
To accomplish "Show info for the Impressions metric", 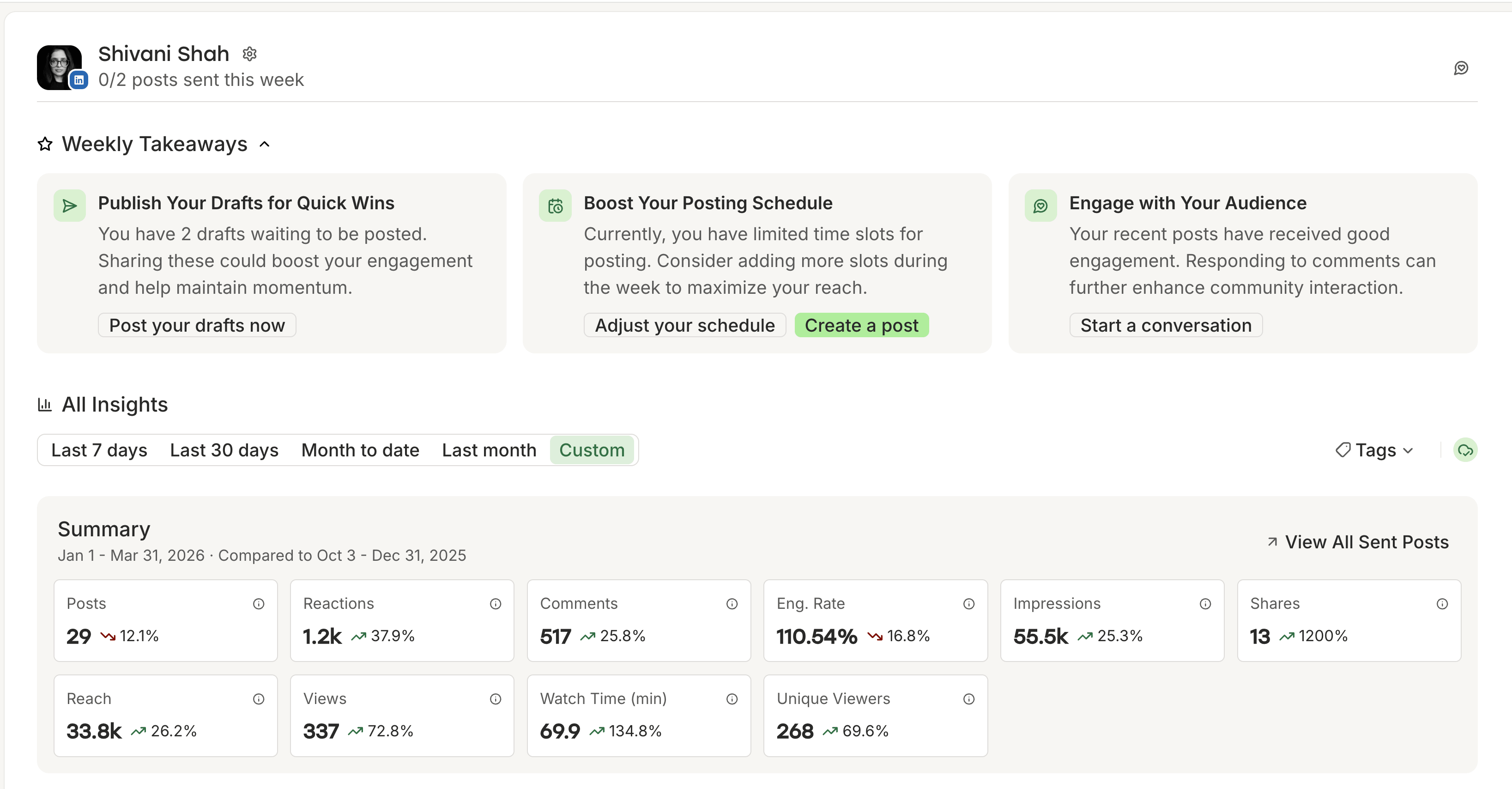I will [1206, 604].
